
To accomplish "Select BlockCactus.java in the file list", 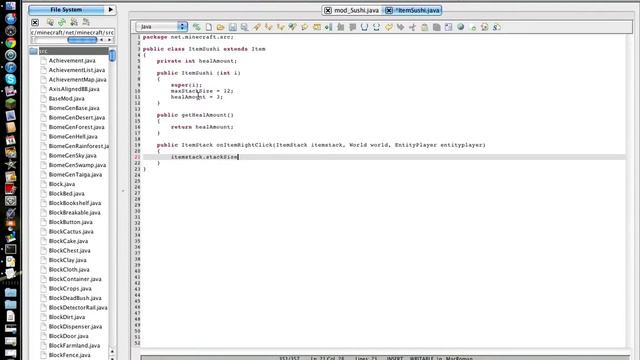I will pos(71,231).
